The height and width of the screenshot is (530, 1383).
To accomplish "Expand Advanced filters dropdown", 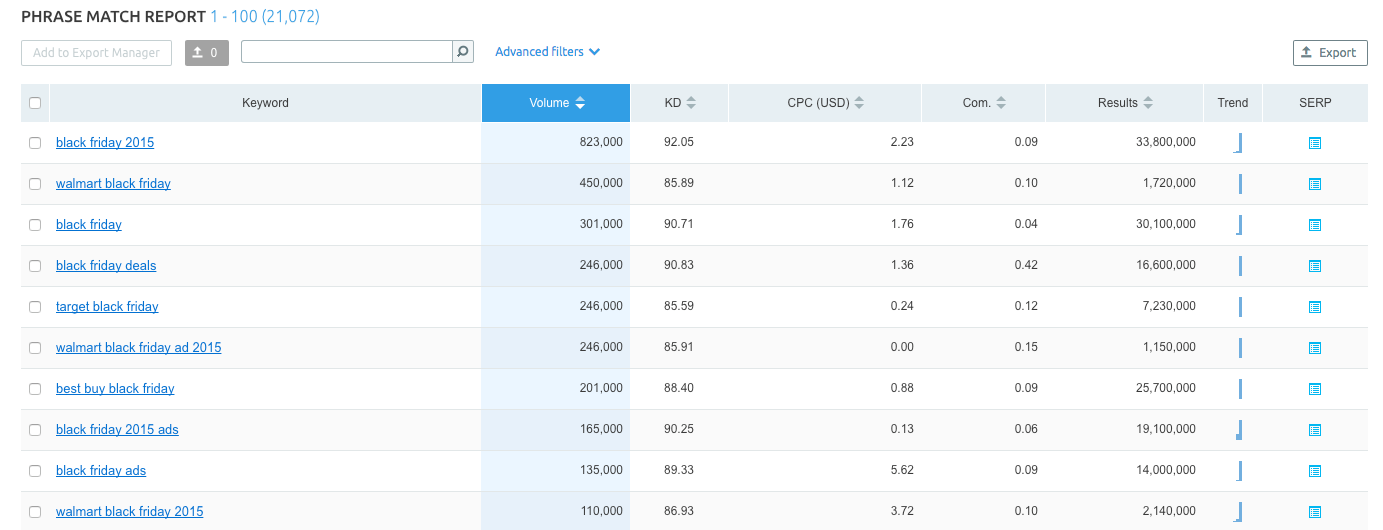I will pyautogui.click(x=547, y=52).
